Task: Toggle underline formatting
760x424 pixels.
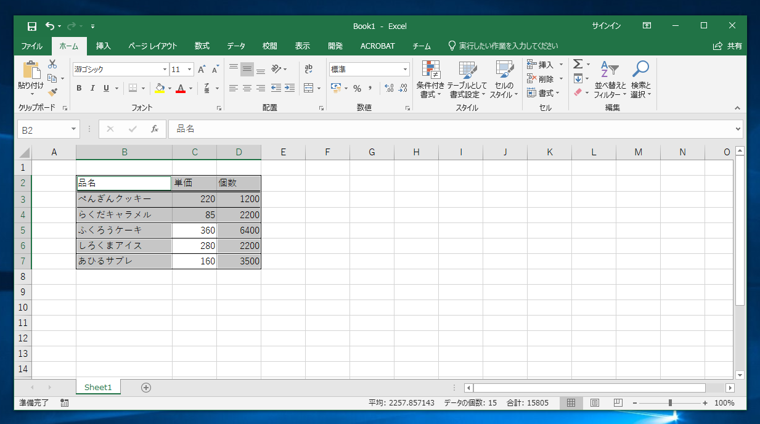Action: pyautogui.click(x=106, y=88)
